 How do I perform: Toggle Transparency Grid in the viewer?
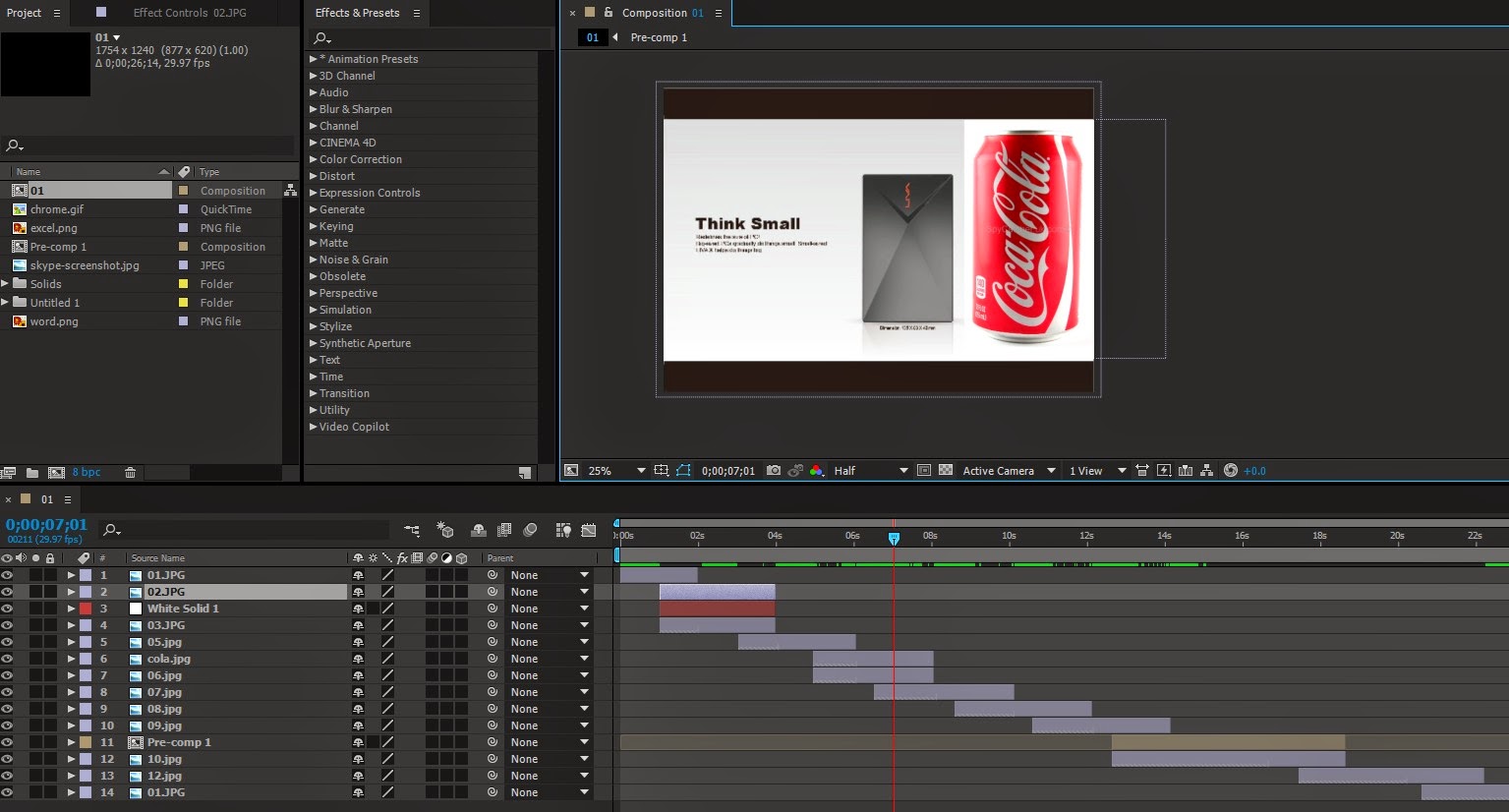click(x=946, y=471)
